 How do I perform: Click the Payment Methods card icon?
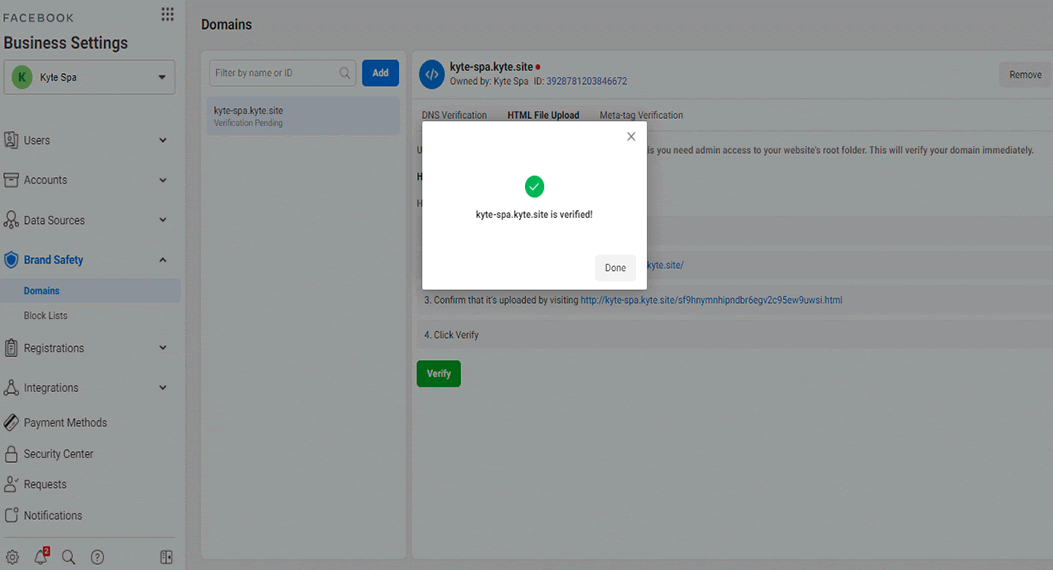pos(11,422)
